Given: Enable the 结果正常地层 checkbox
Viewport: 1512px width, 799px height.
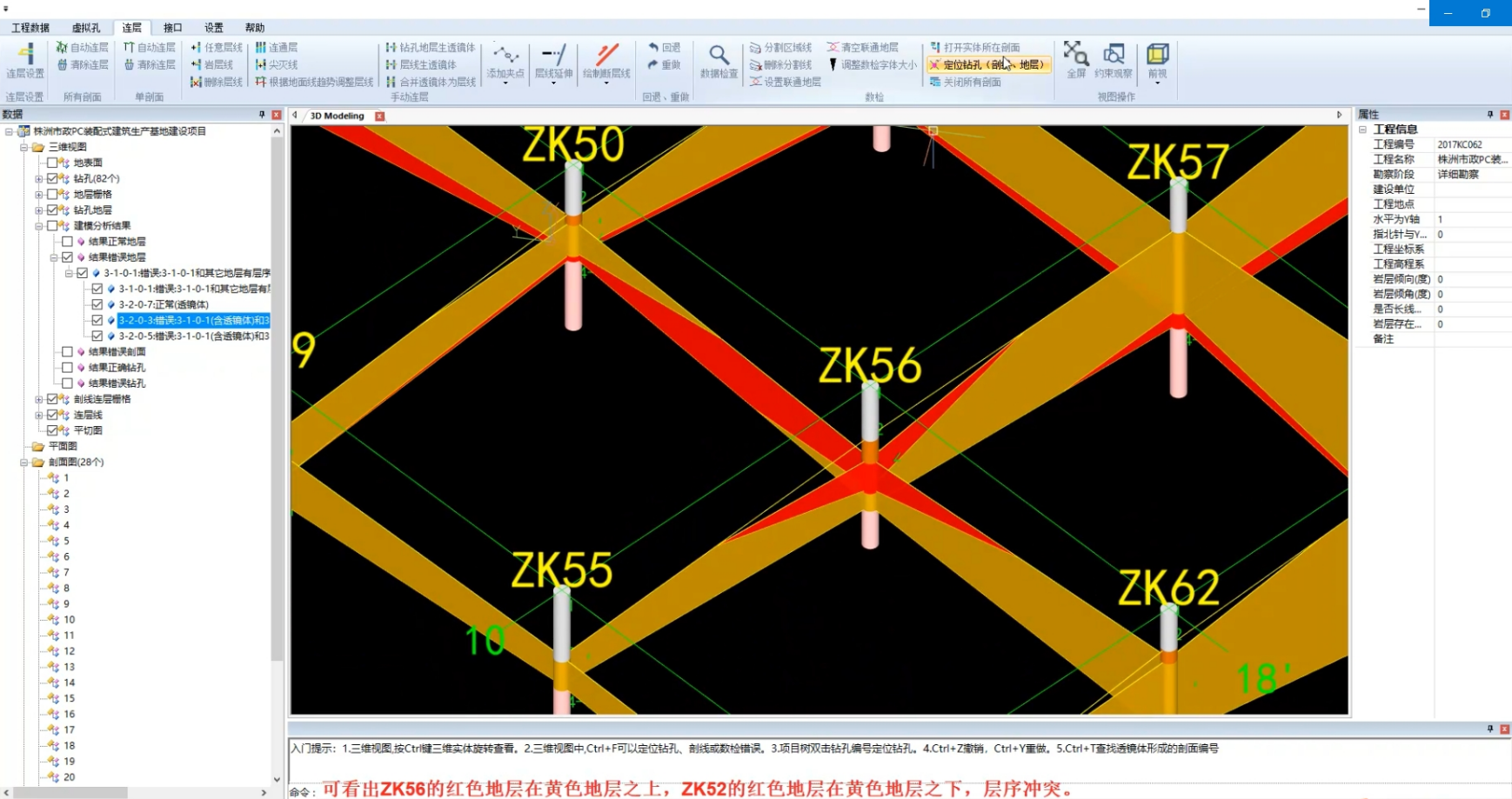Looking at the screenshot, I should click(67, 242).
